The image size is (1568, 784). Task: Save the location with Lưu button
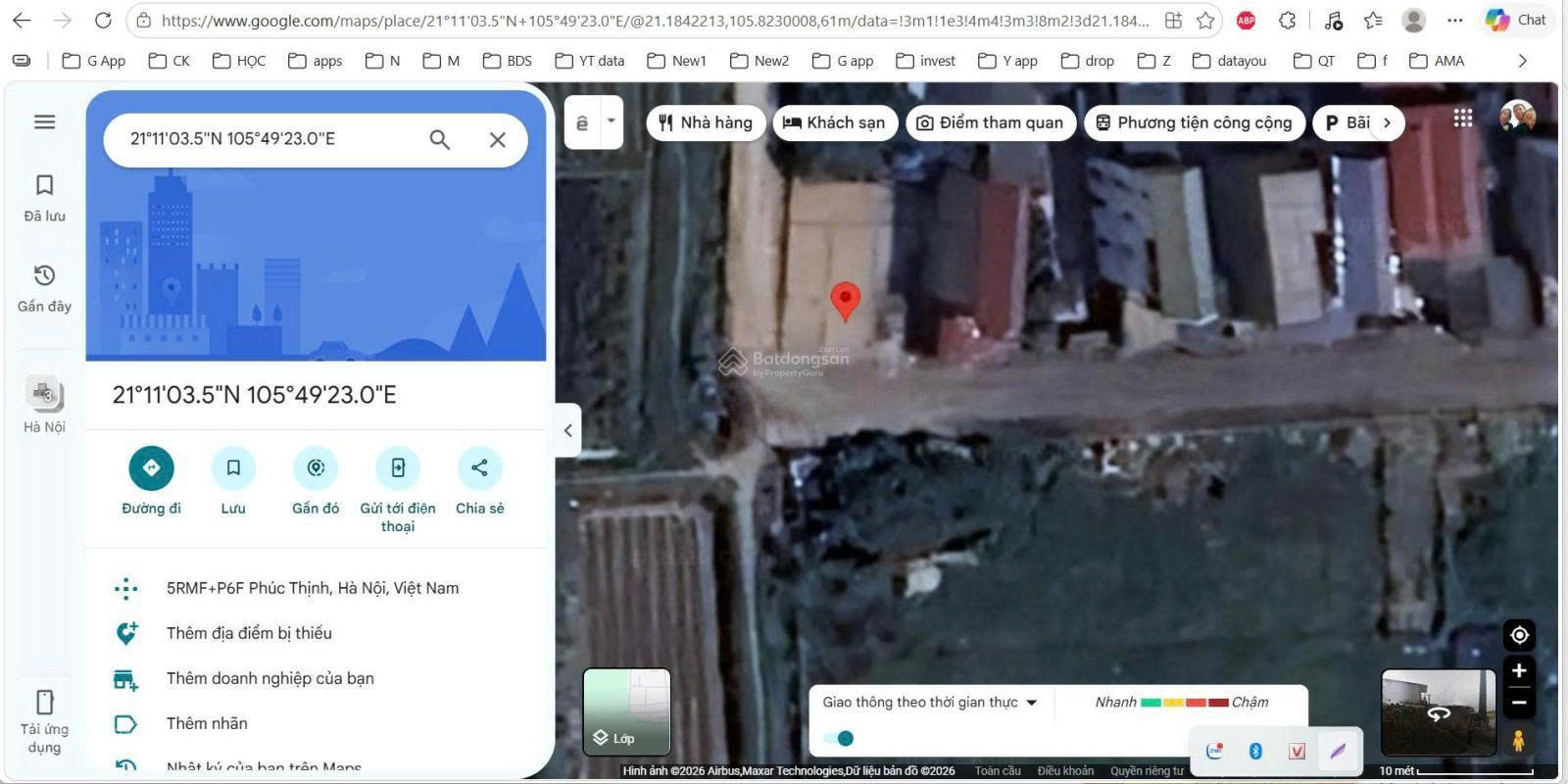tap(233, 480)
